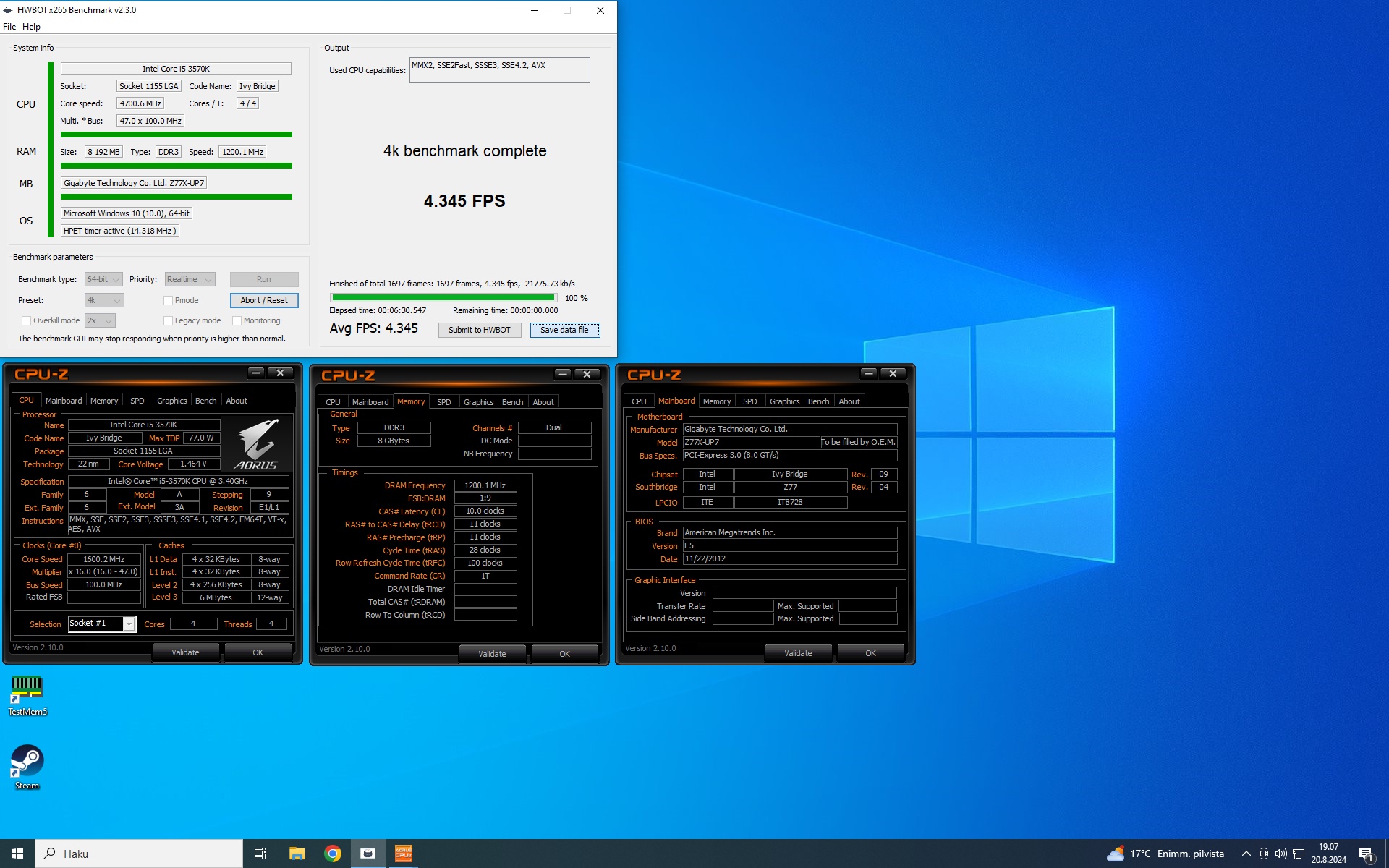Click taskbar clock showing 19.07
This screenshot has height=868, width=1389.
(1328, 854)
